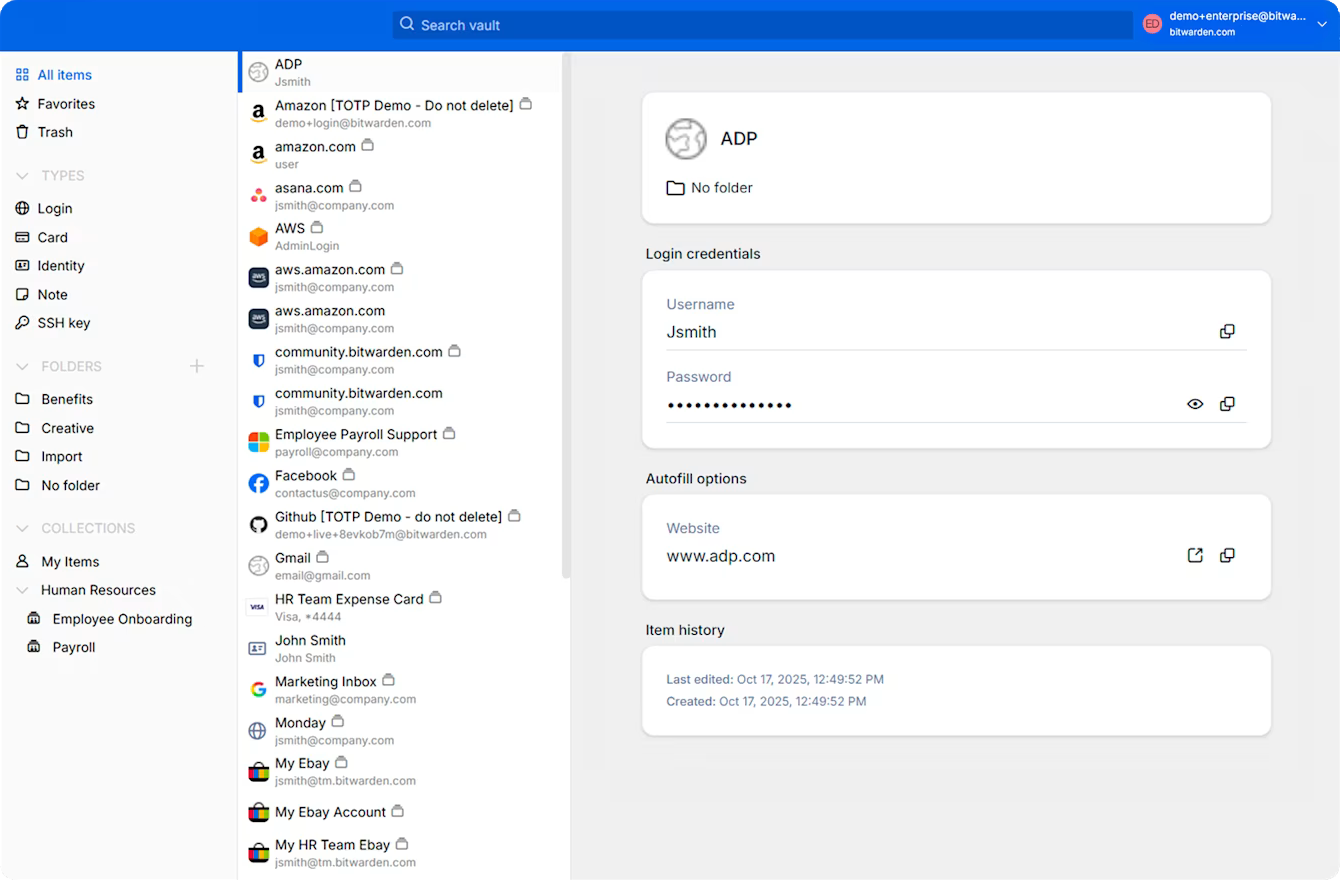Reveal the hidden password with the eye icon
This screenshot has height=880, width=1340.
pos(1195,404)
